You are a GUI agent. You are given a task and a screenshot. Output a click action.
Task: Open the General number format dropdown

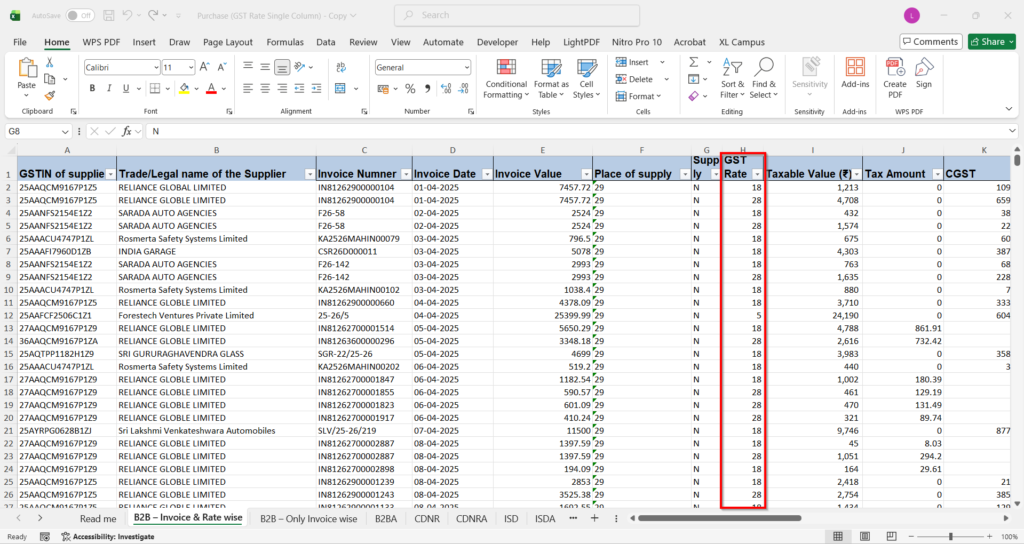coord(466,67)
